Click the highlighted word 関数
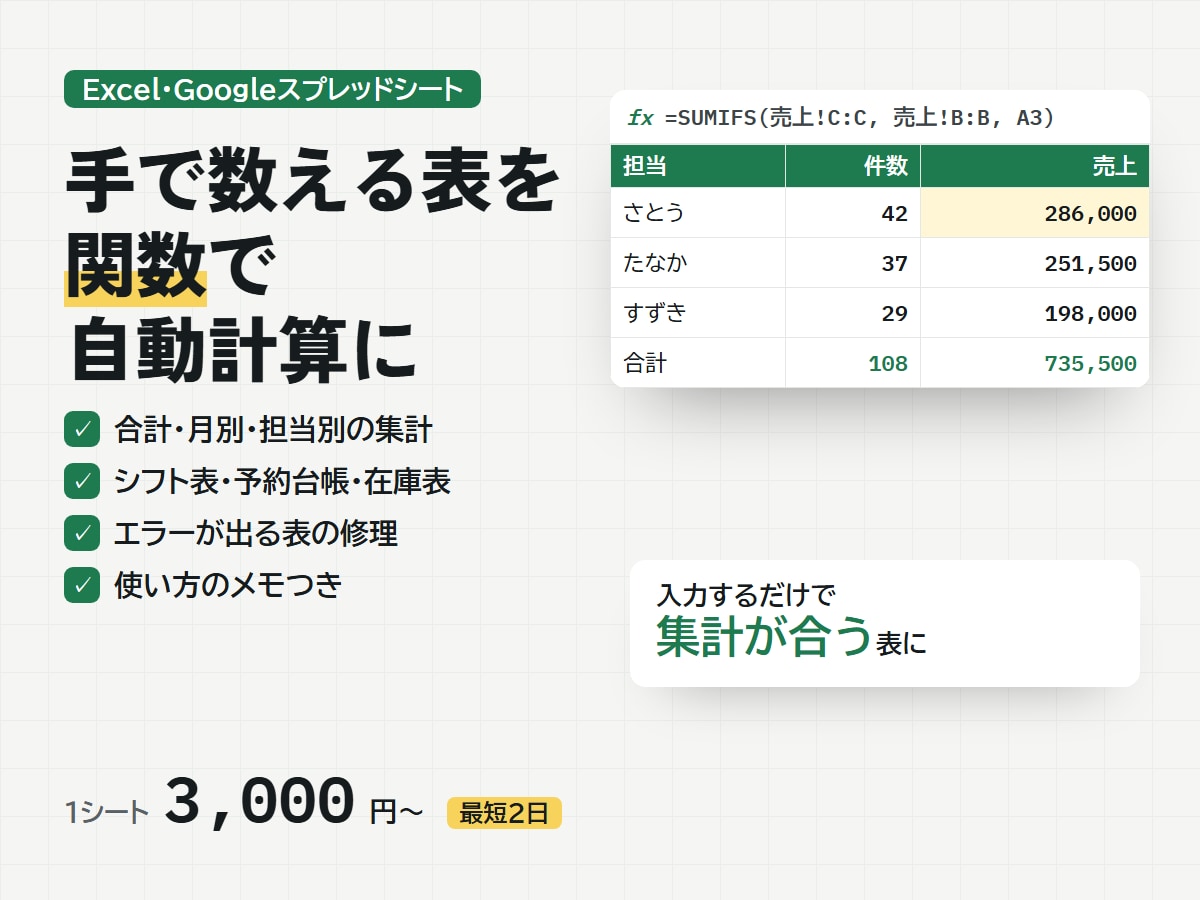 tap(136, 268)
